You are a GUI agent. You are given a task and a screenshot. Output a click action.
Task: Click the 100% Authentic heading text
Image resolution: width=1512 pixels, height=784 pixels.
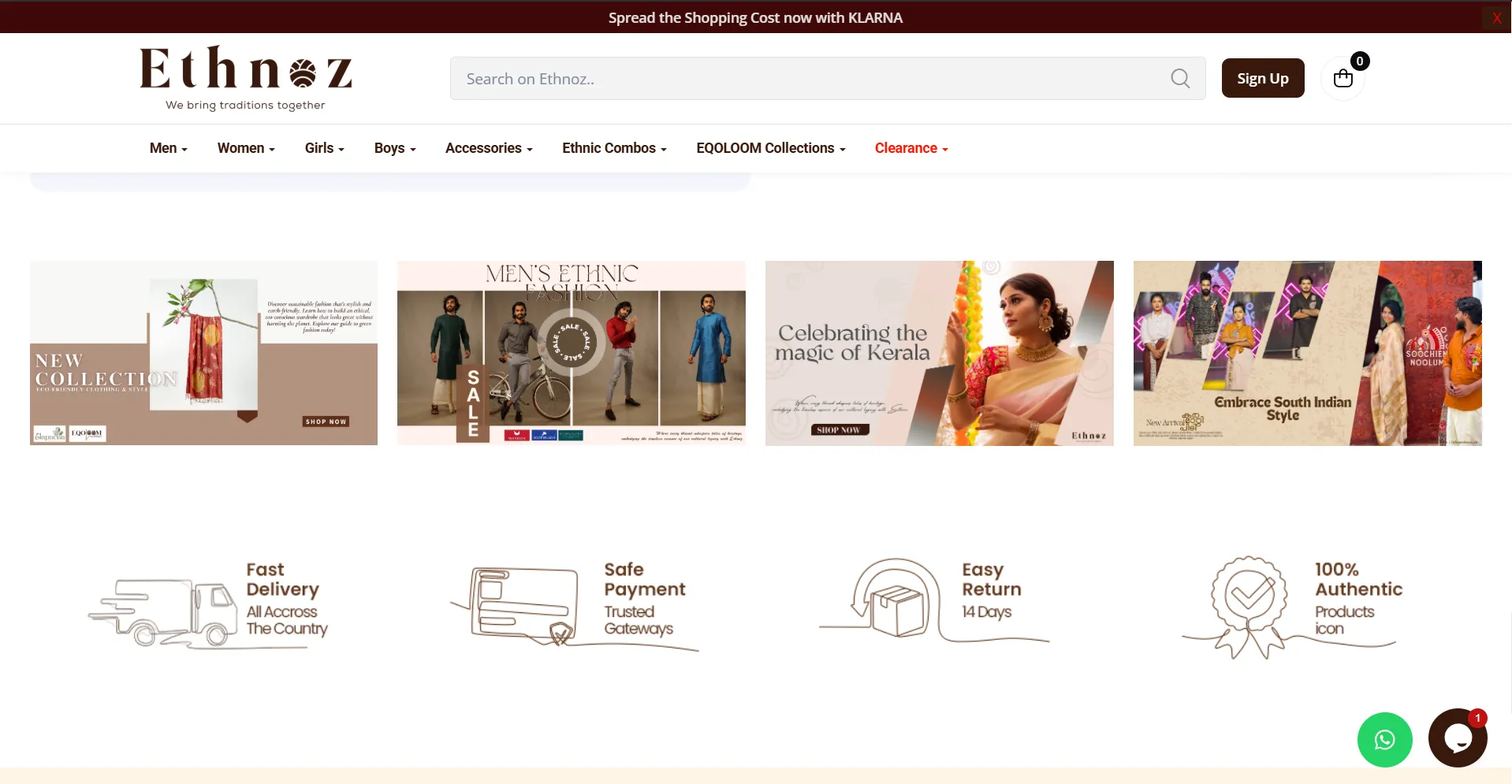pos(1358,579)
